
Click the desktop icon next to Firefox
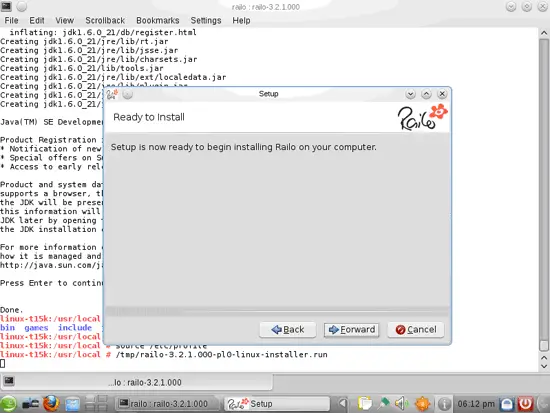73,404
